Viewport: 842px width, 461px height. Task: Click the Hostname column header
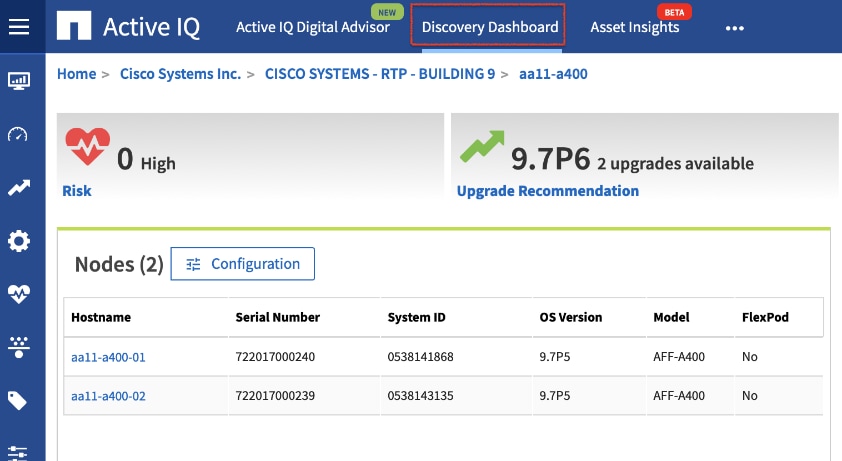(x=101, y=317)
